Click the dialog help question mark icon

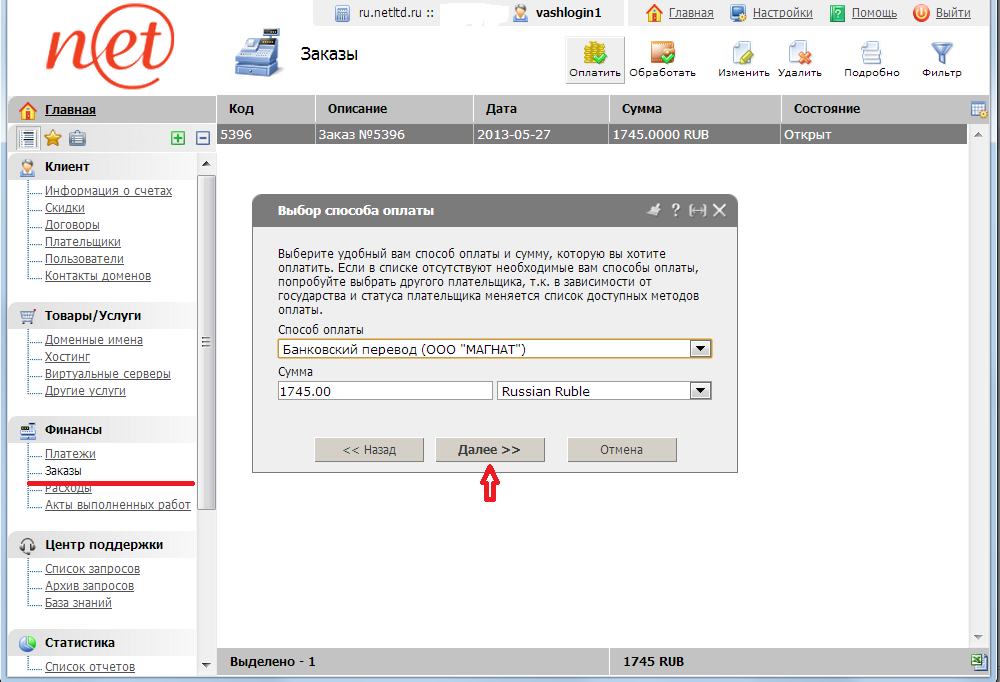(675, 210)
